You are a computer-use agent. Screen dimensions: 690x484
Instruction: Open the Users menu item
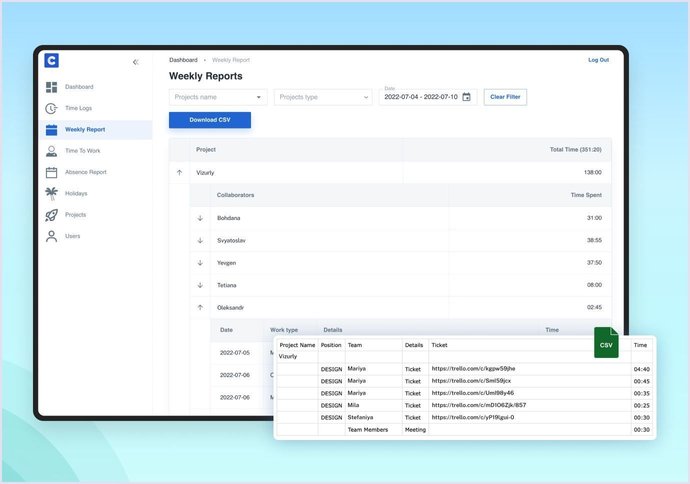(73, 236)
